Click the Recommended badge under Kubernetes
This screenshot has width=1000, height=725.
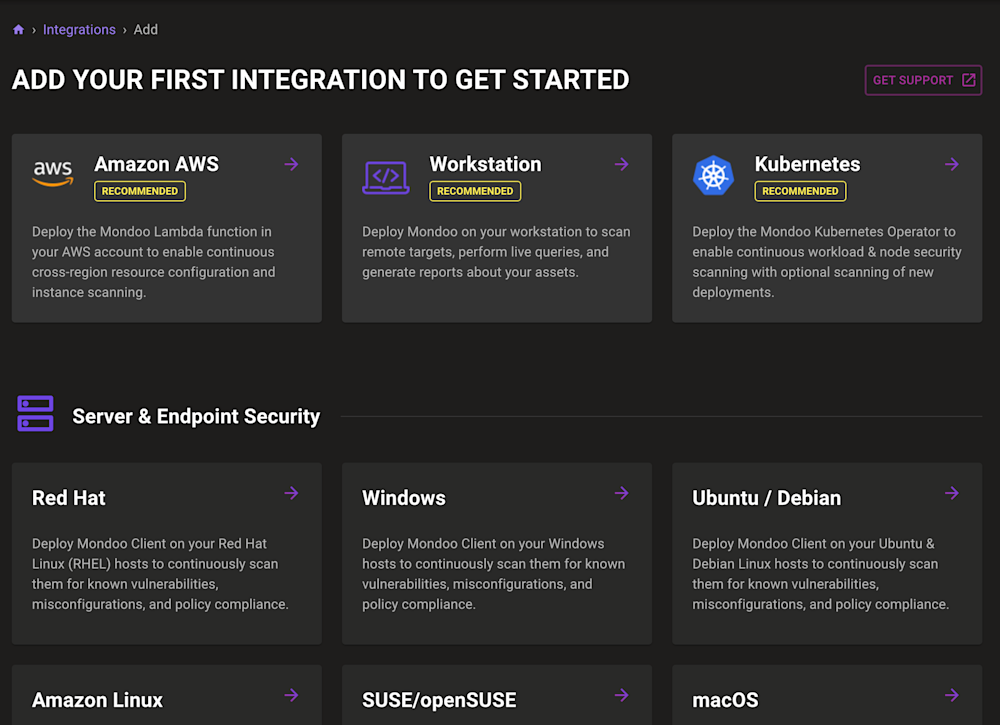[x=800, y=191]
